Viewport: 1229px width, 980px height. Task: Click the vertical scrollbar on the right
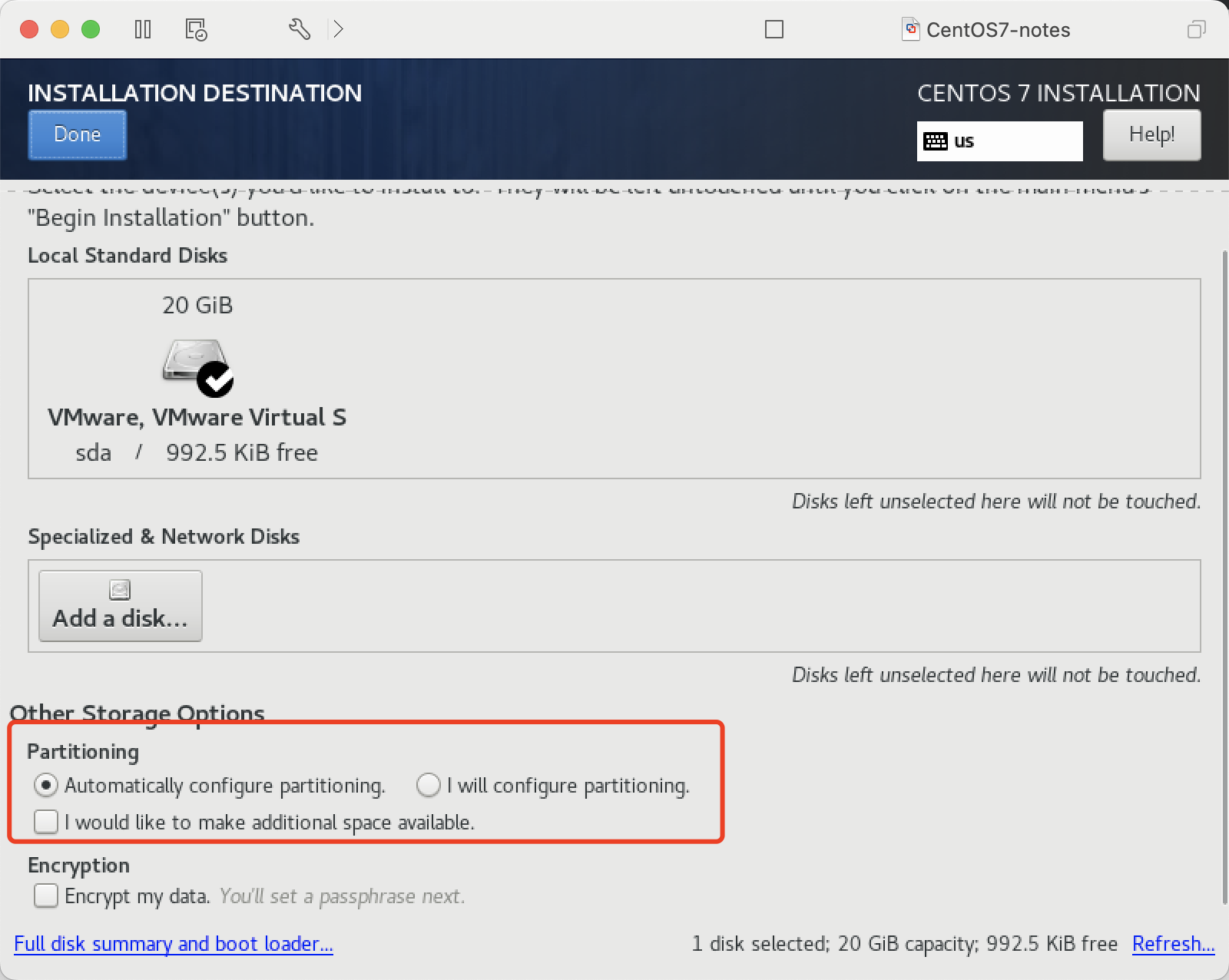[1224, 576]
